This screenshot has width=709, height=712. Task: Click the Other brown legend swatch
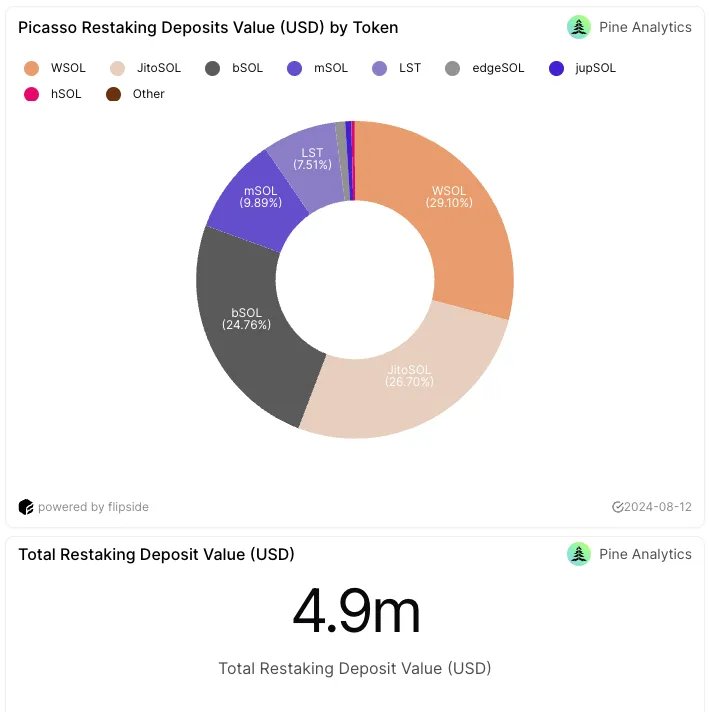[113, 94]
